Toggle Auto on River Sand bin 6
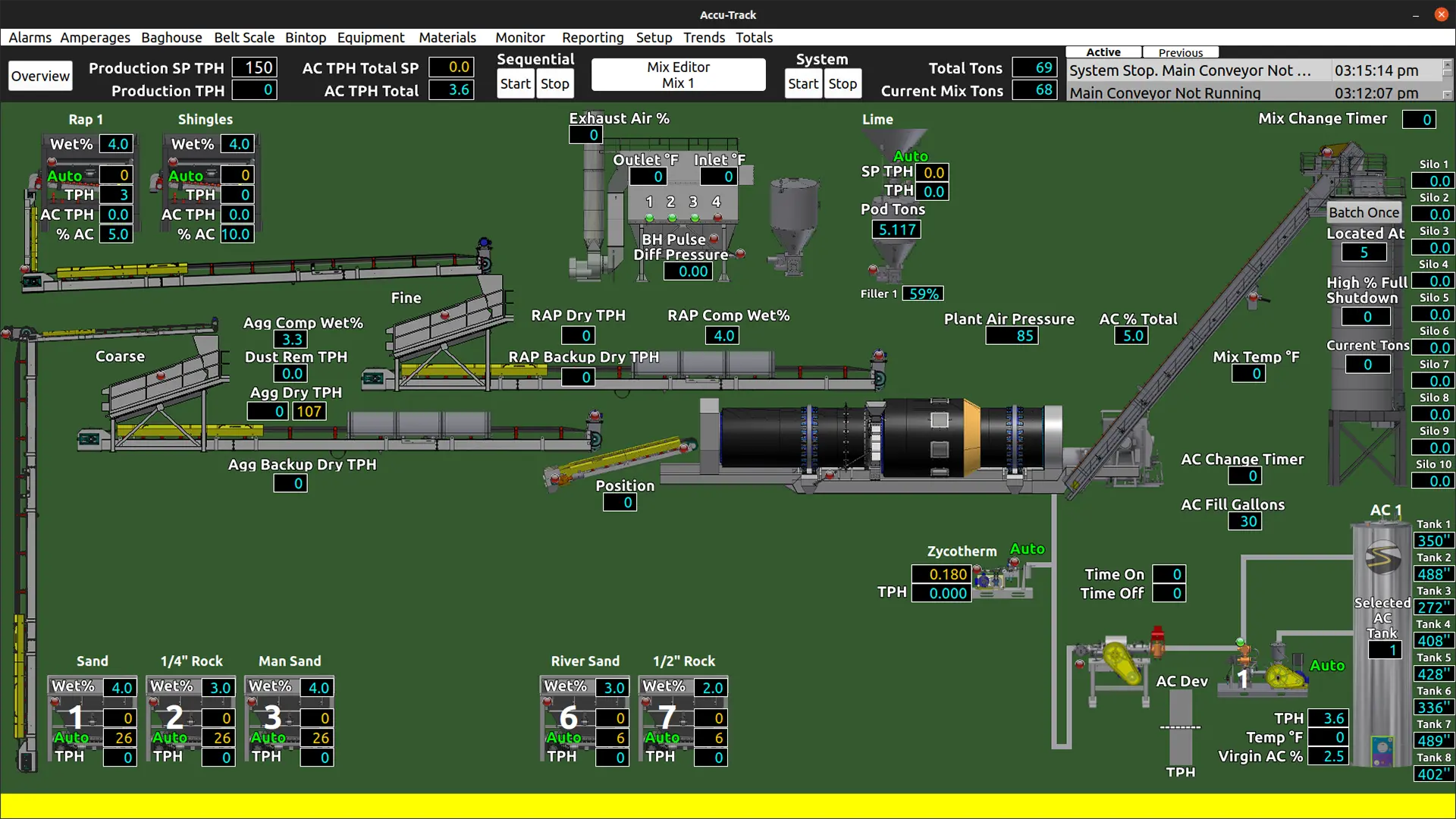The image size is (1456, 819). click(563, 737)
